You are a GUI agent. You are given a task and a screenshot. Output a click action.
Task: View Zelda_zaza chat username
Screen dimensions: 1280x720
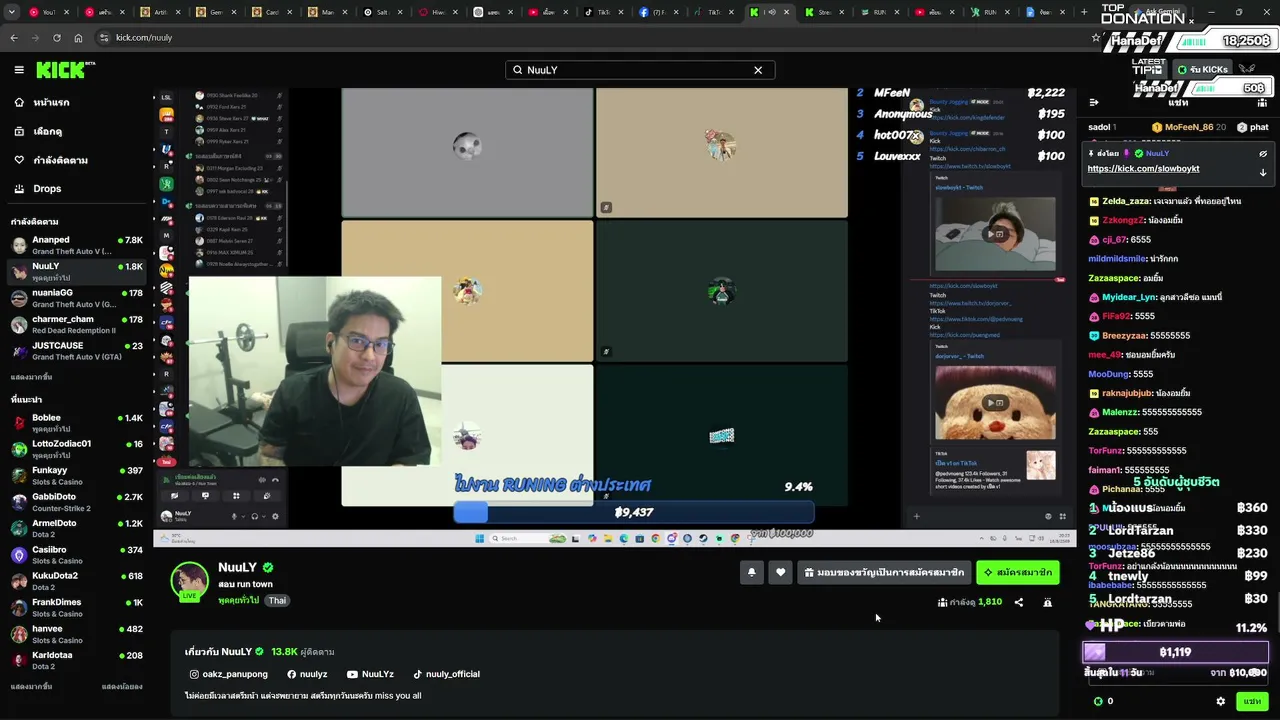tap(1126, 201)
